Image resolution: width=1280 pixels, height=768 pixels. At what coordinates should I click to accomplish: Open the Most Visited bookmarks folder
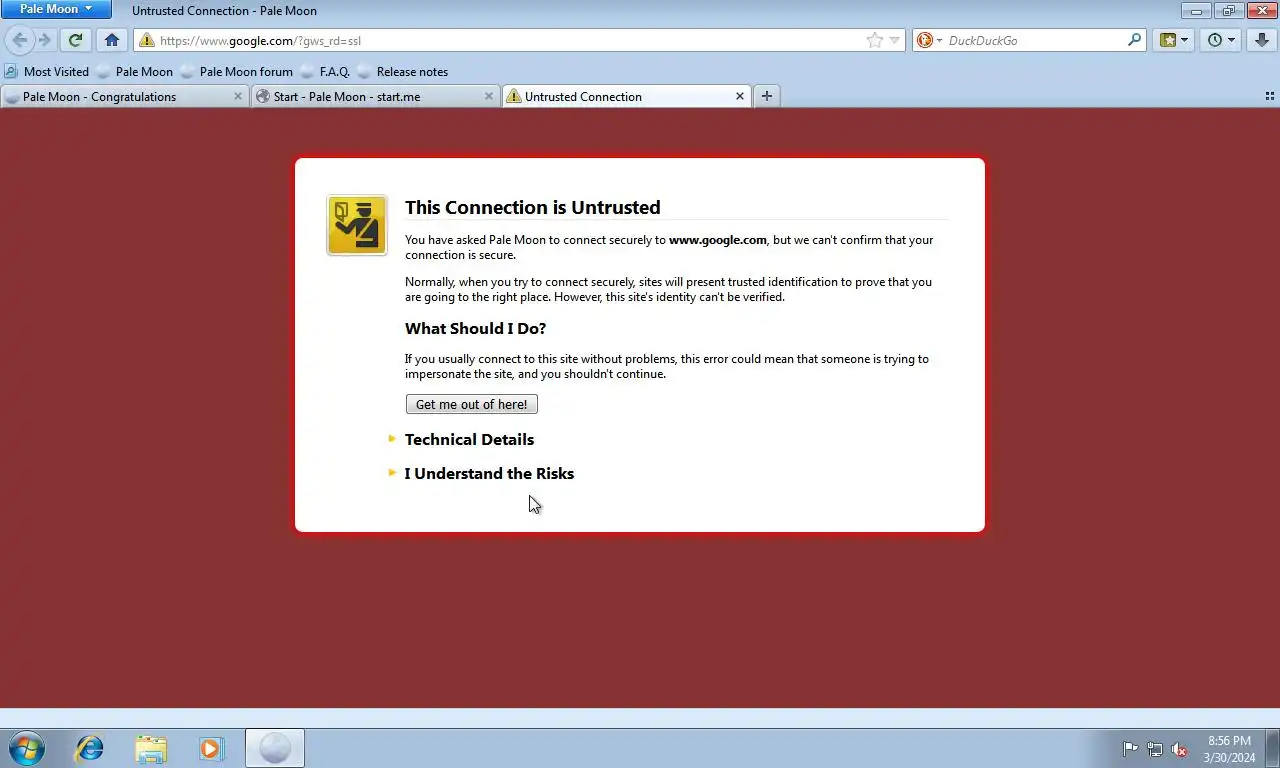47,72
